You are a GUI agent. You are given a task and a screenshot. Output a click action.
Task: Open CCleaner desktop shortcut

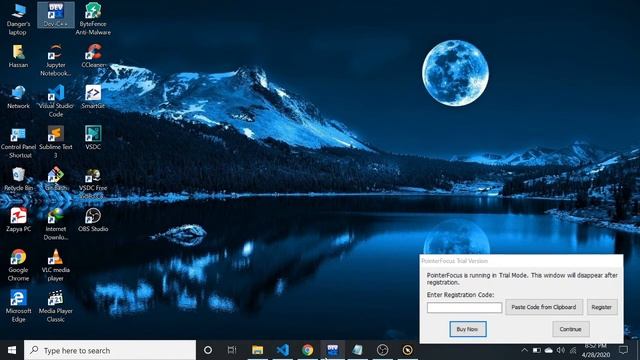coord(93,56)
